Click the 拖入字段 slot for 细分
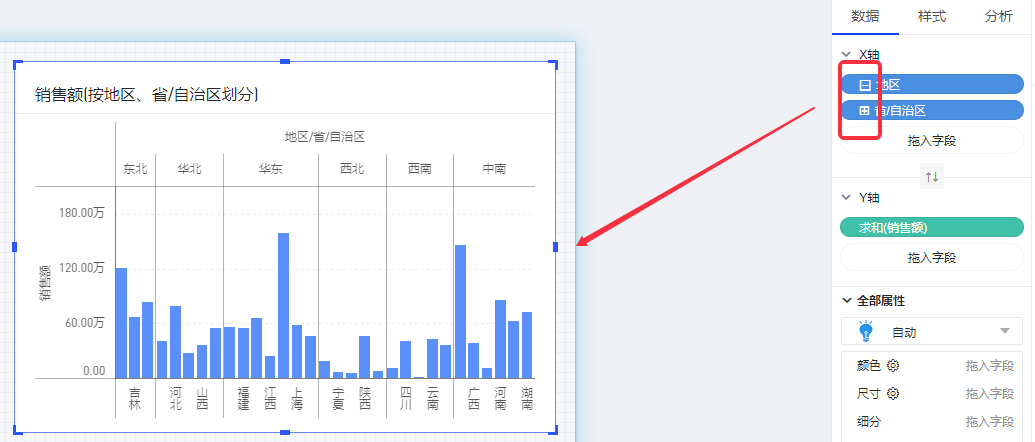This screenshot has width=1035, height=442. [989, 422]
